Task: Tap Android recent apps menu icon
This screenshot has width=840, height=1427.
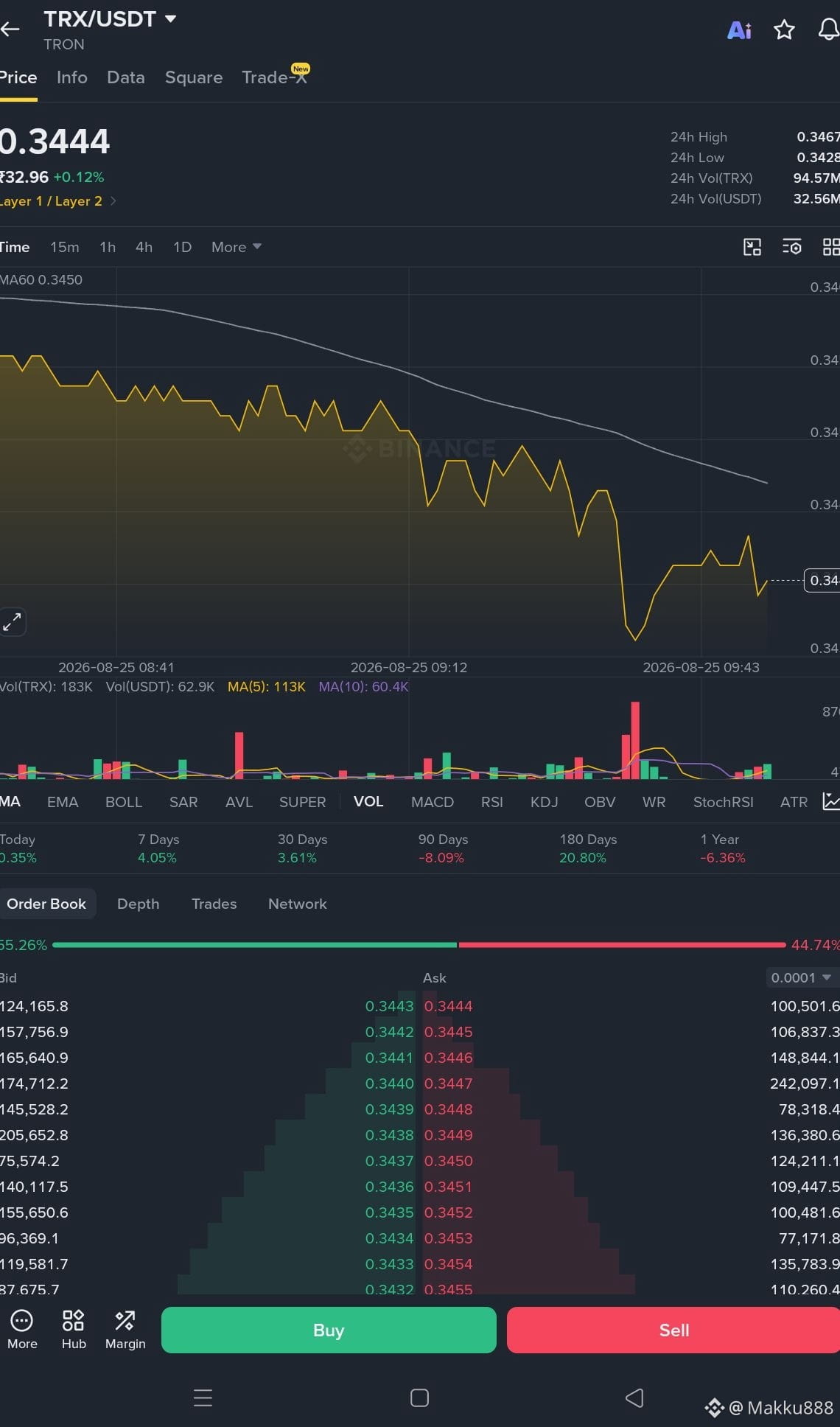Action: tap(203, 1398)
